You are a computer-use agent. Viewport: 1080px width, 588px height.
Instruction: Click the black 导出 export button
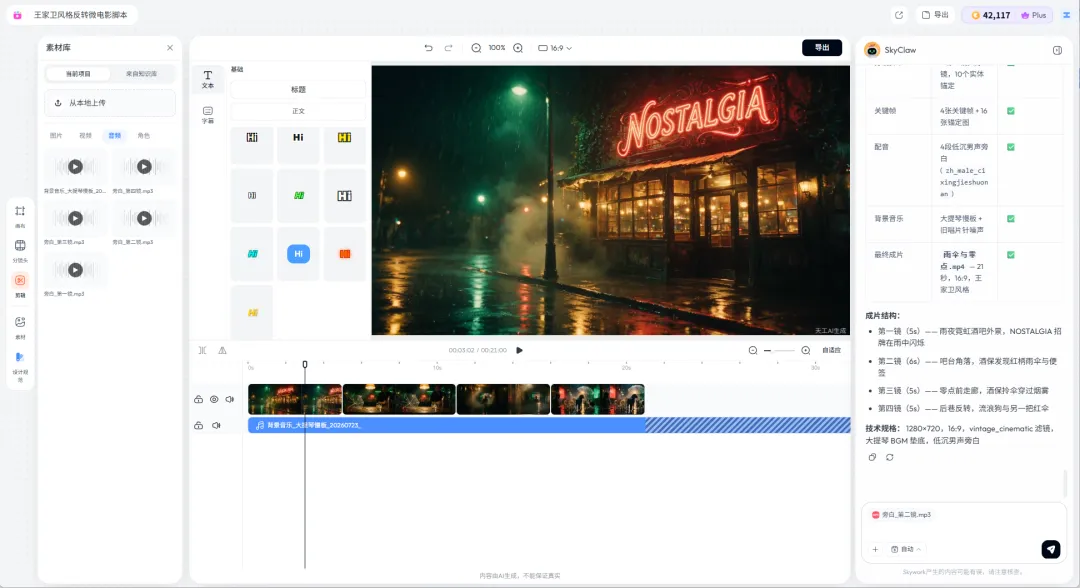(x=822, y=48)
